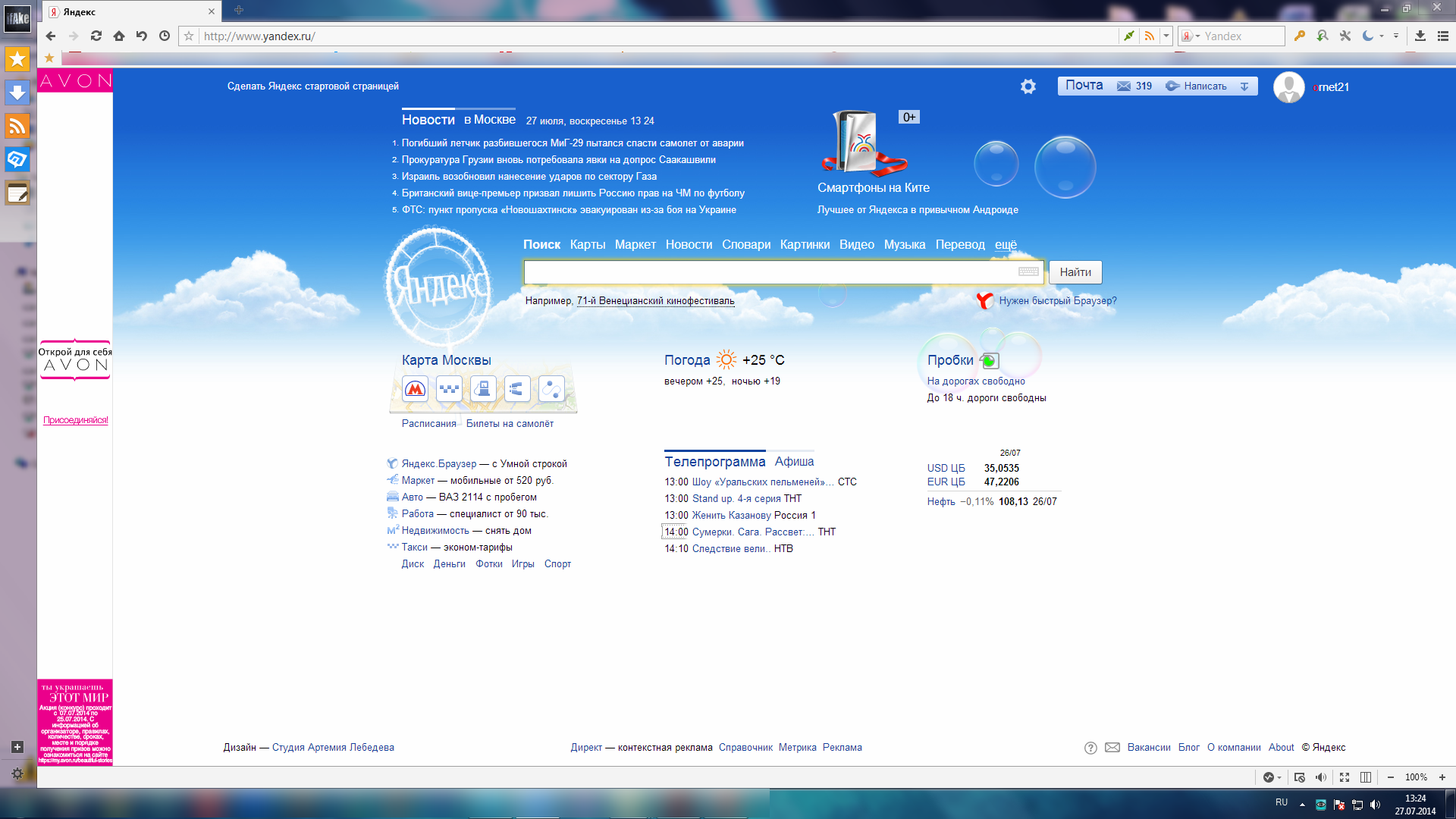Open the taskbar network connection icon
The width and height of the screenshot is (1456, 819).
pyautogui.click(x=1357, y=805)
